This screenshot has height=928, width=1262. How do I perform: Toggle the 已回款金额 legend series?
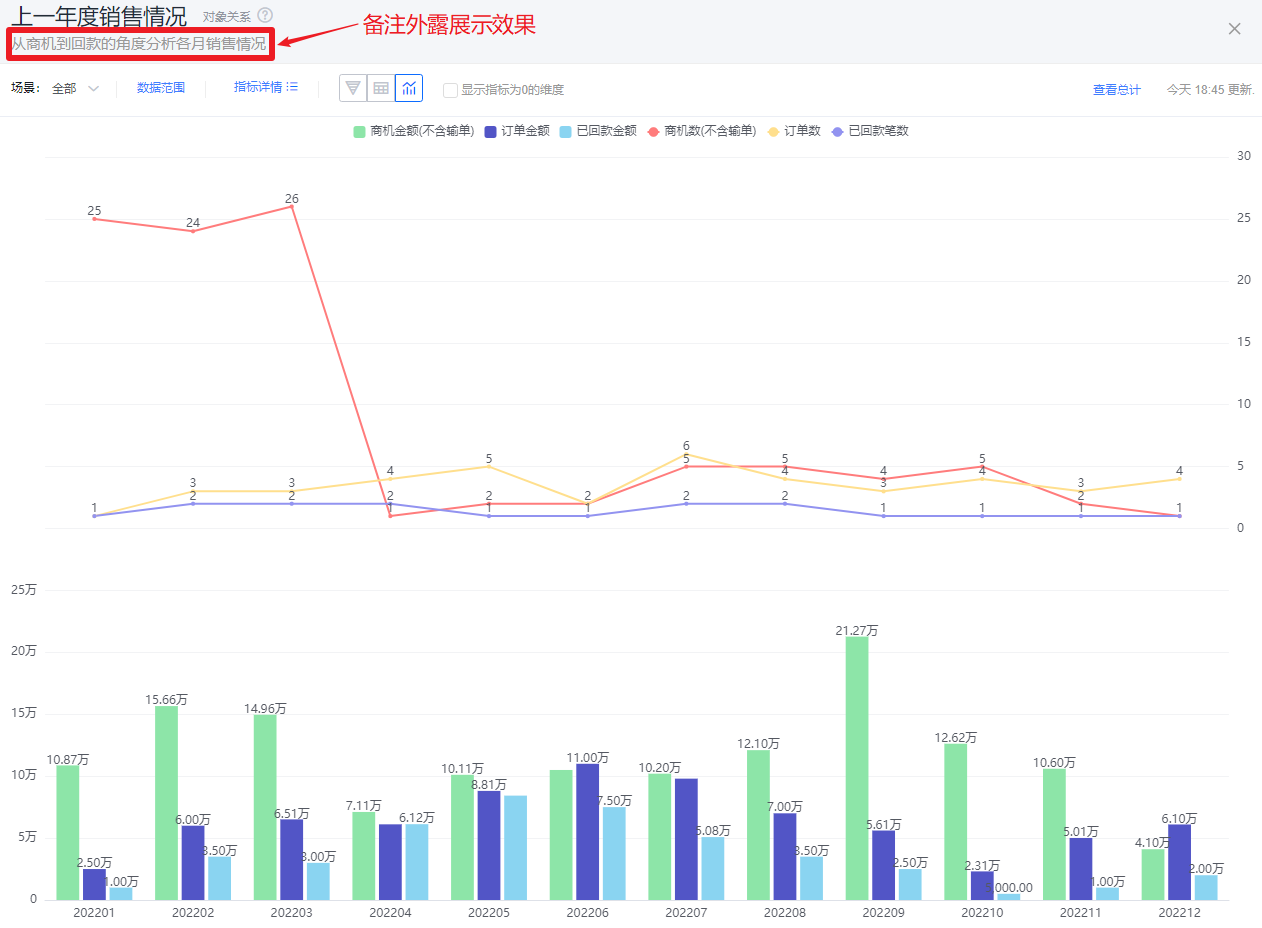point(598,131)
